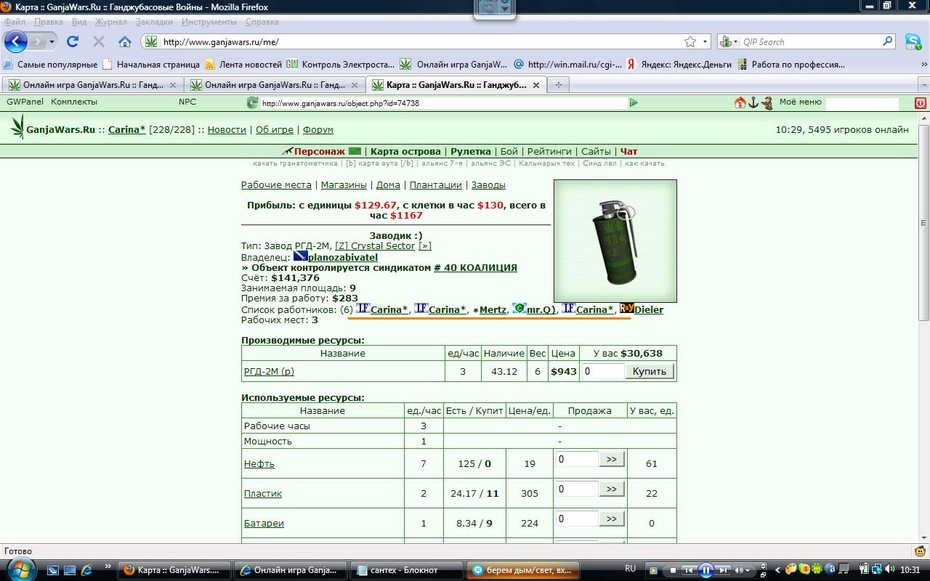The image size is (930, 581).
Task: Click the РГД-2М purchase quantity field
Action: (602, 371)
